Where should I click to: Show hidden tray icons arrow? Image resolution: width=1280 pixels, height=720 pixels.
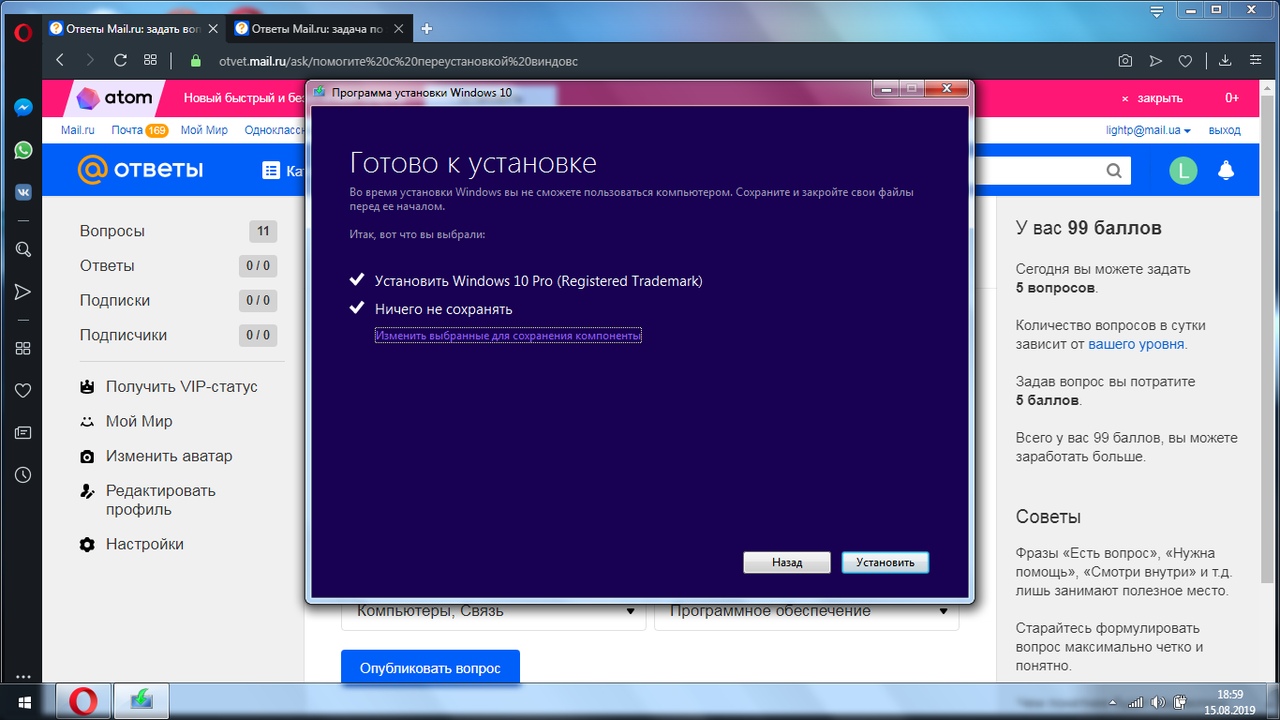point(1114,702)
